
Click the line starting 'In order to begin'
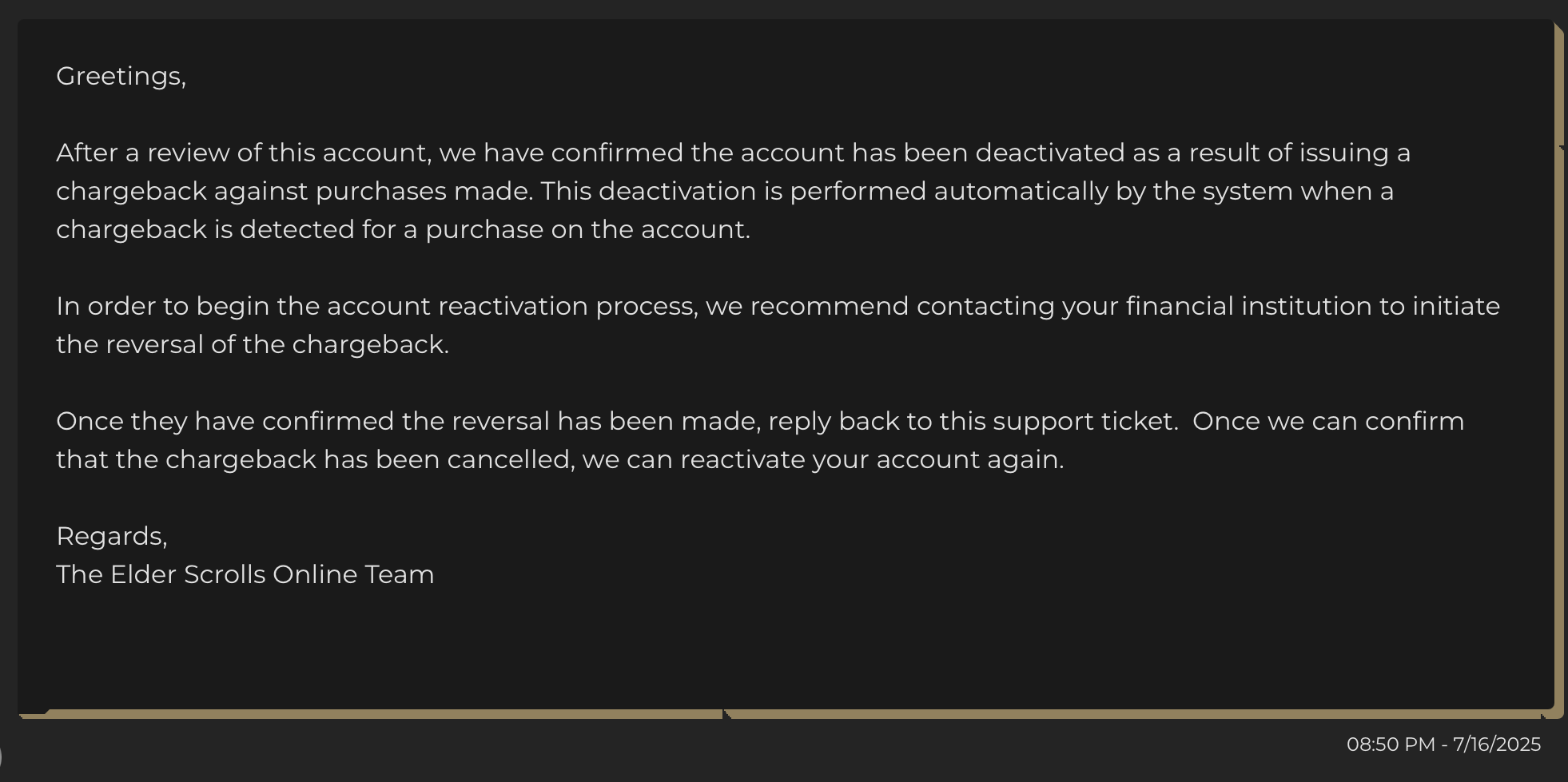coord(778,307)
